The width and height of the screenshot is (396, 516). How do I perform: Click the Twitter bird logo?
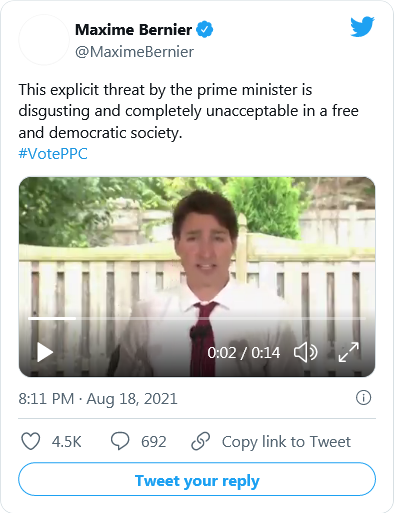362,26
